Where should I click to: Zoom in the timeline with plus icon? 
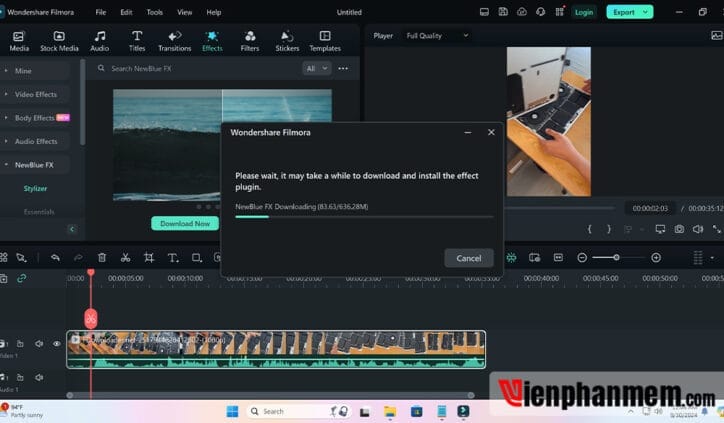tap(656, 258)
